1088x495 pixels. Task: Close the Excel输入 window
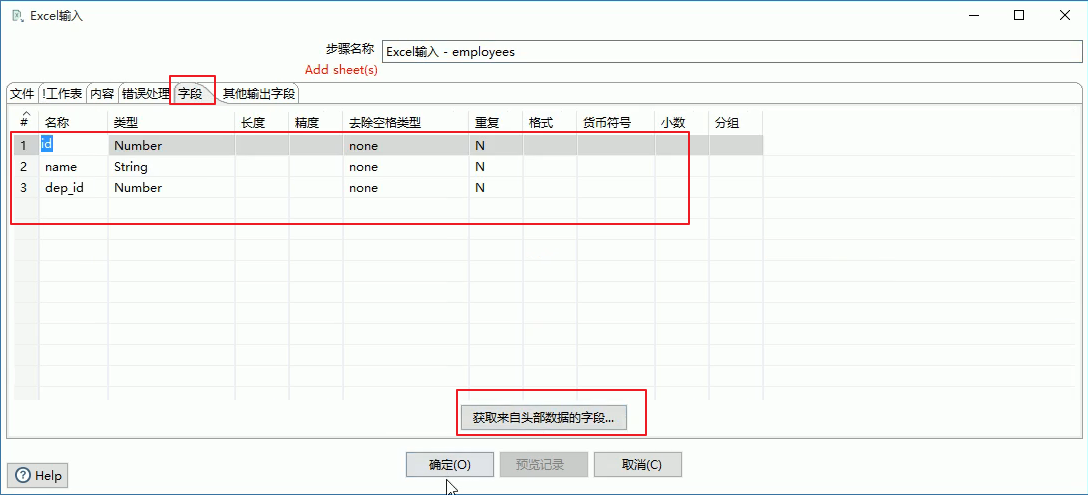(1064, 15)
